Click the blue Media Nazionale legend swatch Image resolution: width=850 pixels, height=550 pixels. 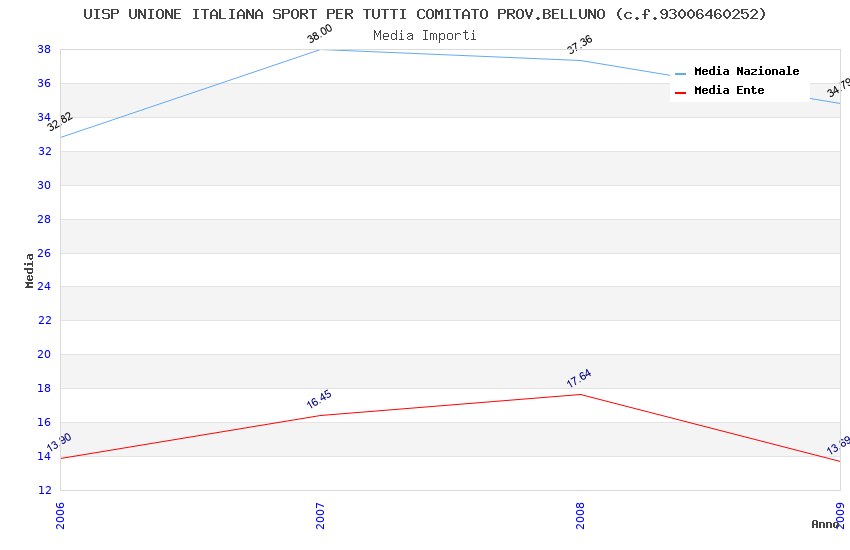click(680, 74)
